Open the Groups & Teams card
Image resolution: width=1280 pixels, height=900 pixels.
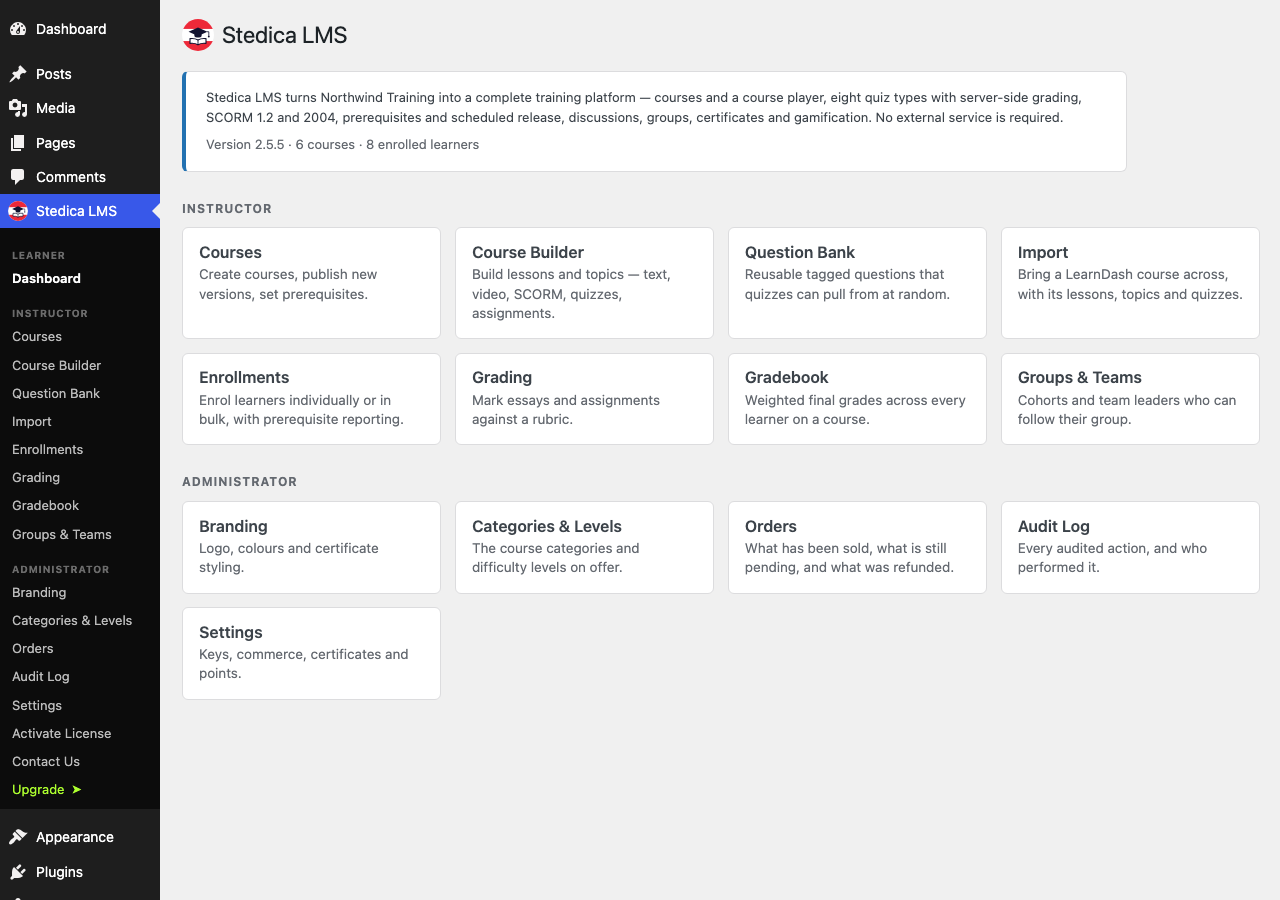(x=1130, y=399)
